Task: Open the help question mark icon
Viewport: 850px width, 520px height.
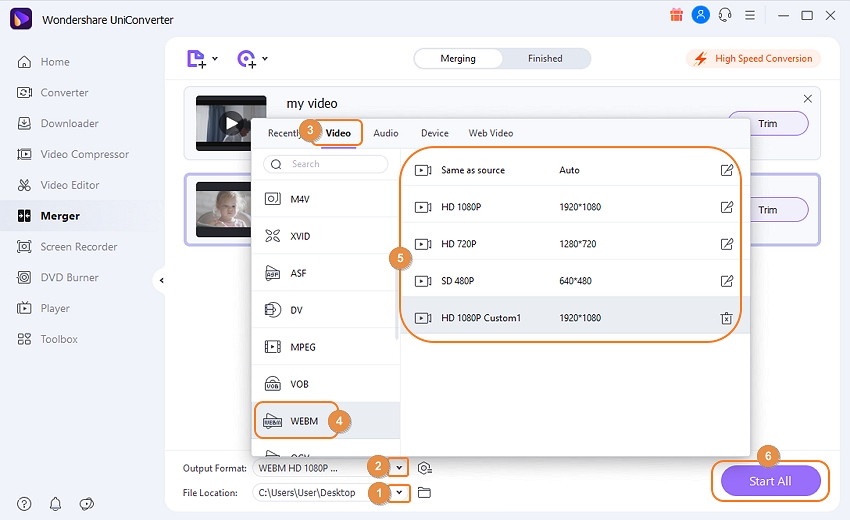Action: [x=24, y=504]
